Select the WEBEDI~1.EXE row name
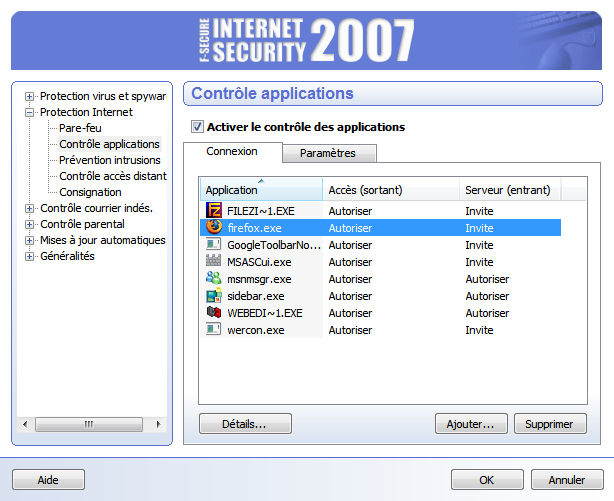This screenshot has width=614, height=501. (x=265, y=313)
